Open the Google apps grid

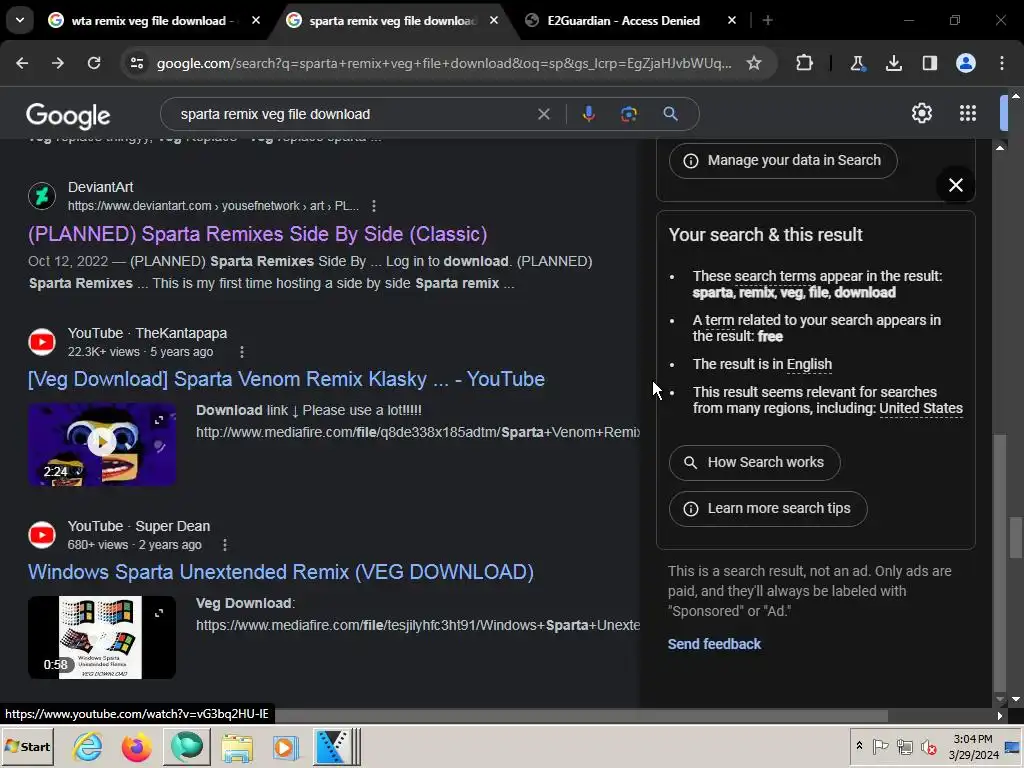click(x=968, y=114)
